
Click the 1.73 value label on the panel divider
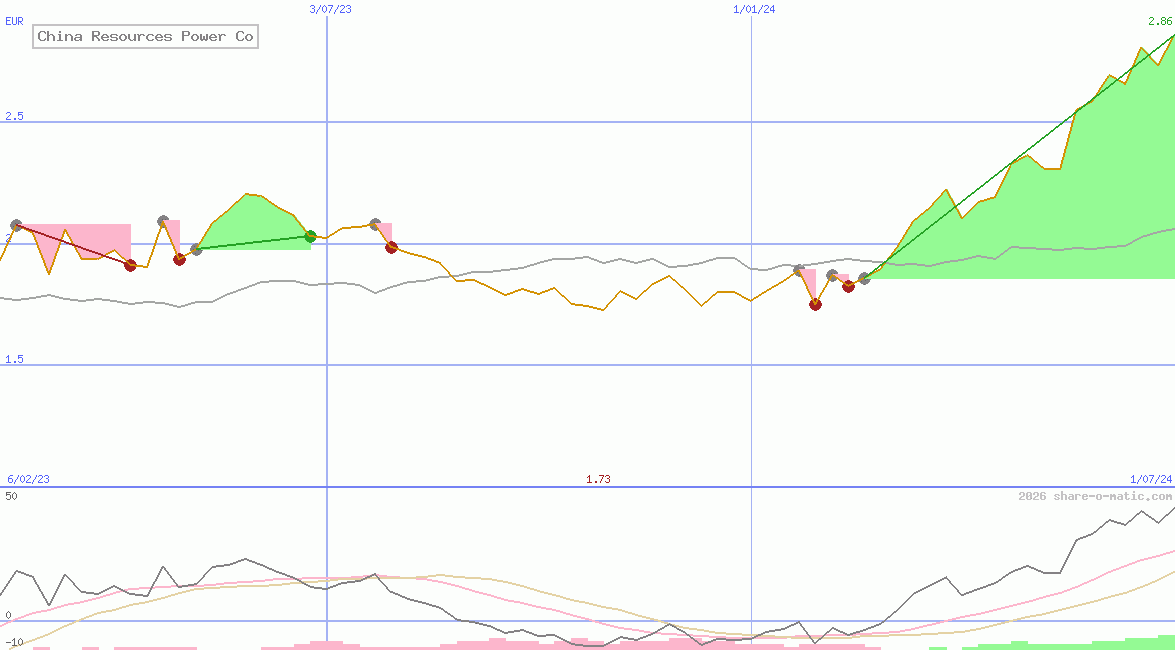(597, 480)
